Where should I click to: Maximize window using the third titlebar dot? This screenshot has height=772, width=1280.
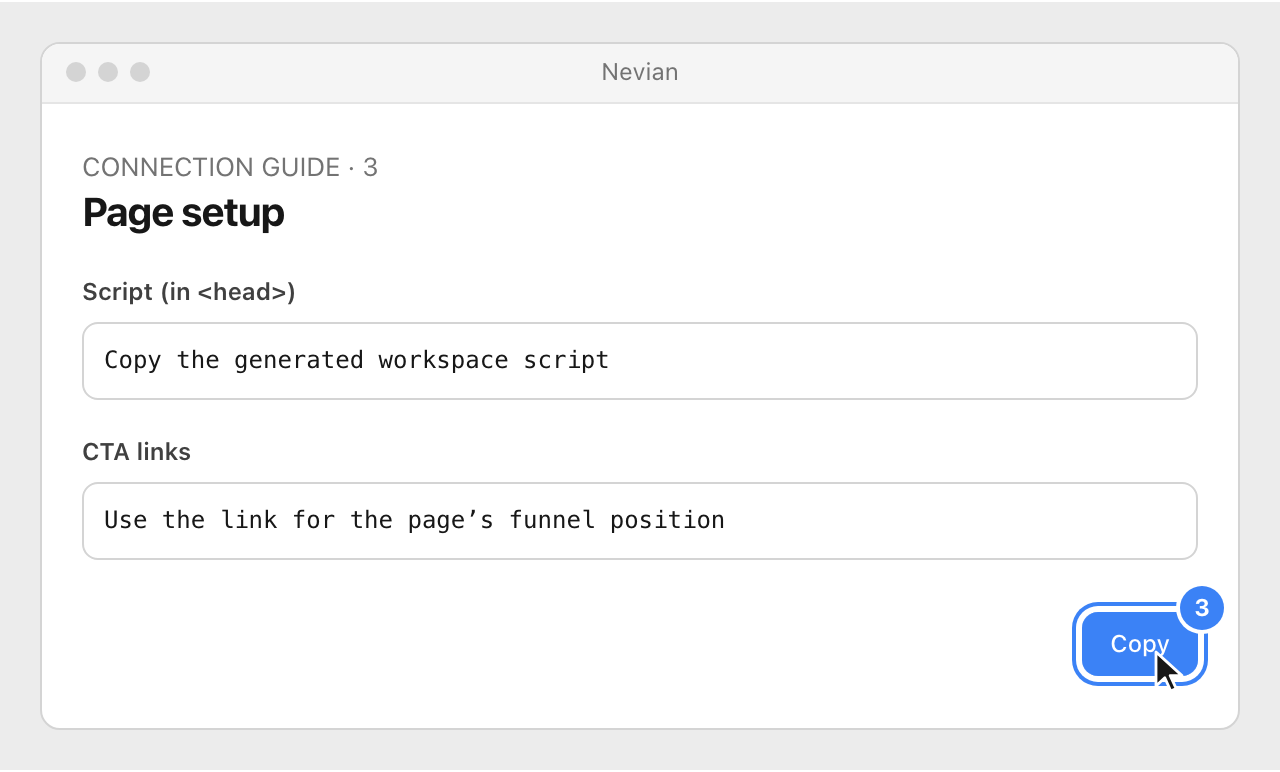pos(140,72)
